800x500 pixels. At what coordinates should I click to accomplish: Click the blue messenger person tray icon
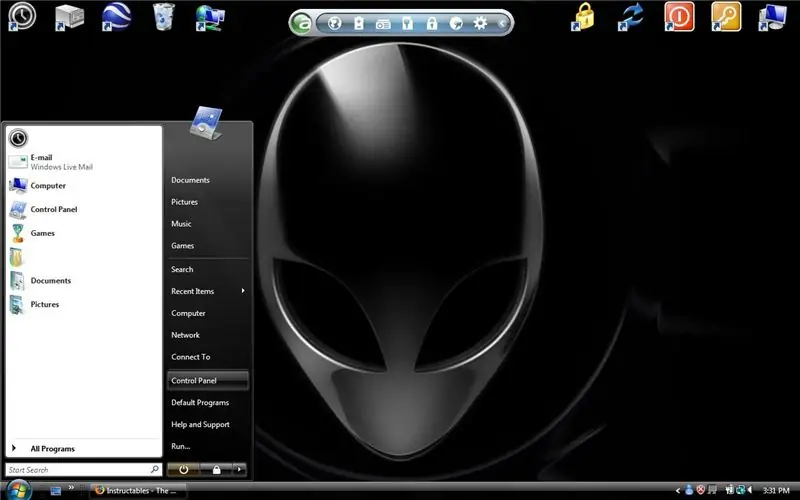[x=689, y=490]
